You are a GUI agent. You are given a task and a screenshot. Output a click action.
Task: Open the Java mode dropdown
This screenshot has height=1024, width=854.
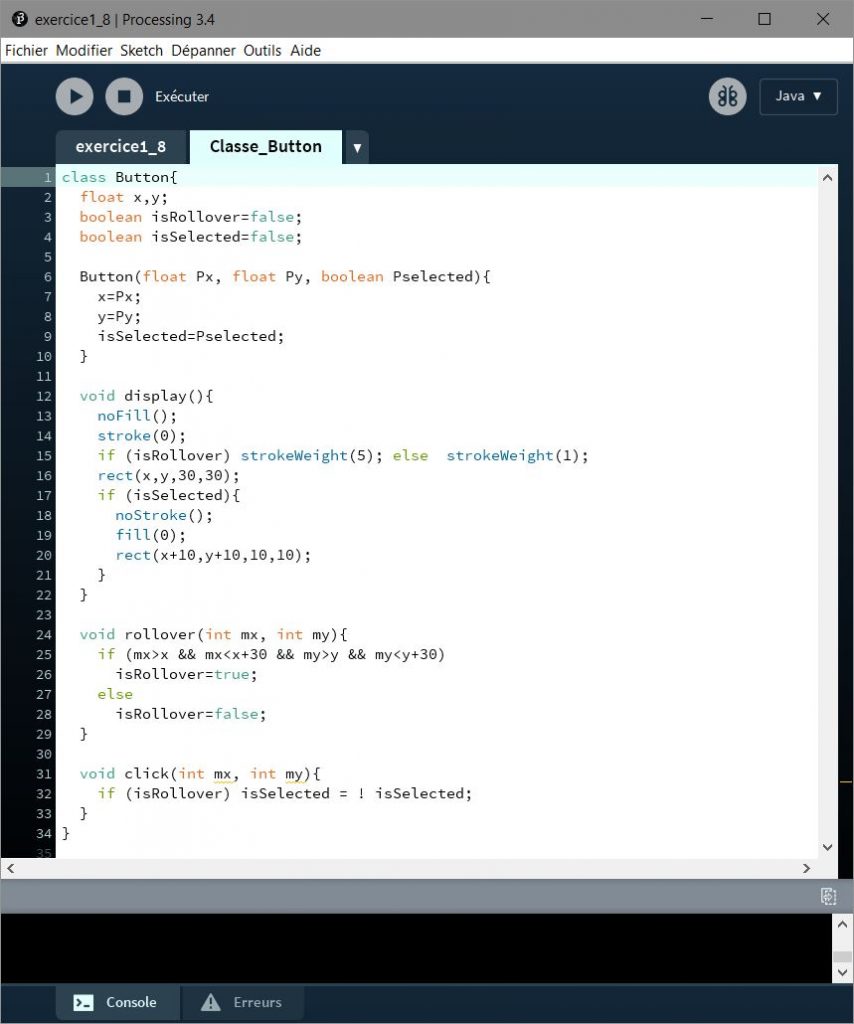coord(798,97)
